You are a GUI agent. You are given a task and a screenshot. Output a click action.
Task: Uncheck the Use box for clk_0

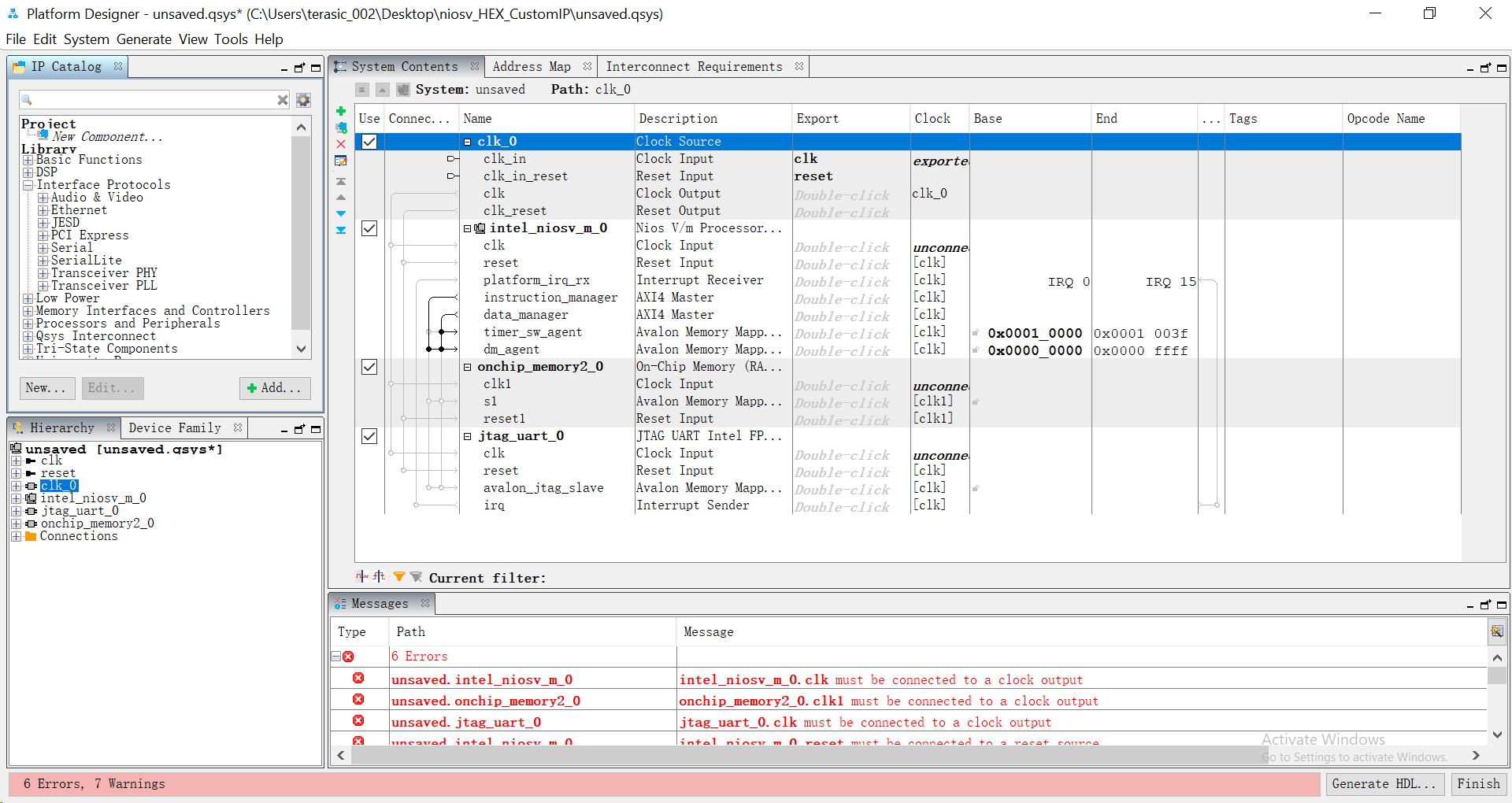369,142
